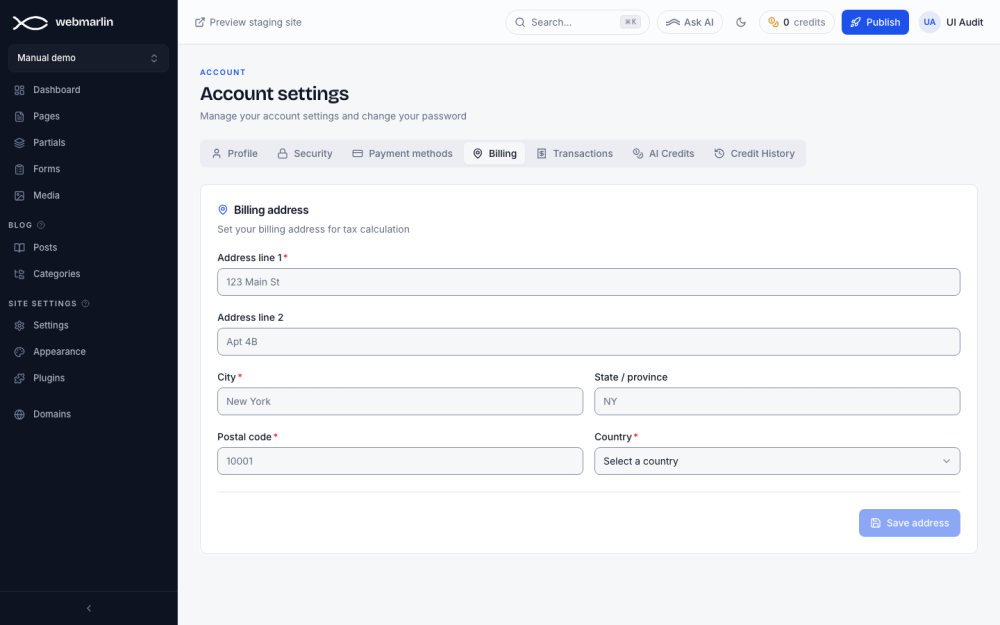
Task: Click the Domains globe icon
Action: (20, 415)
